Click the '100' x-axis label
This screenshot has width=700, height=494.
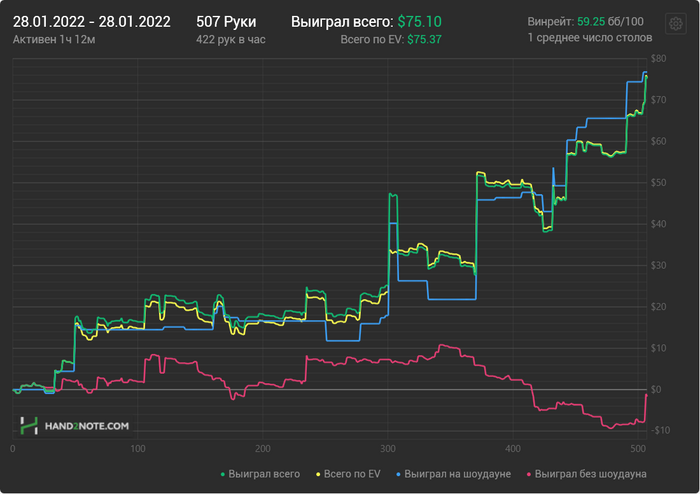(138, 449)
